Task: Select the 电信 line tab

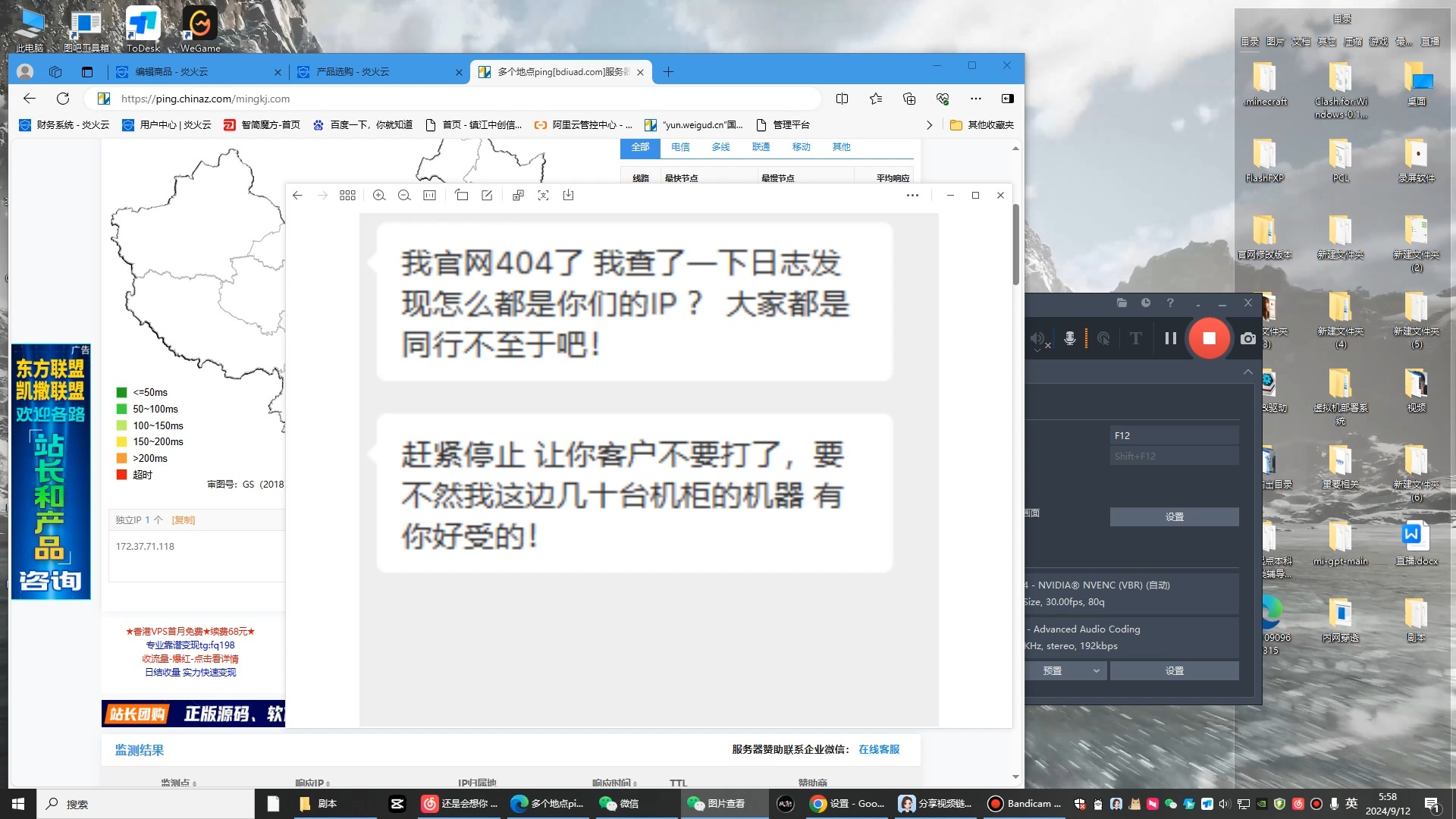Action: (680, 147)
